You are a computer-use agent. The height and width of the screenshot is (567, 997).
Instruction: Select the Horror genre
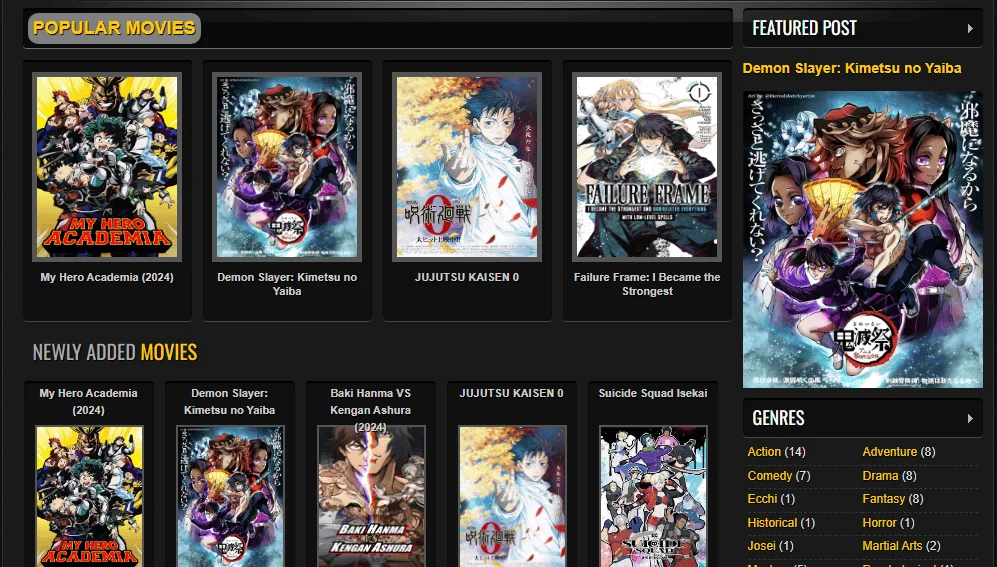(x=879, y=523)
